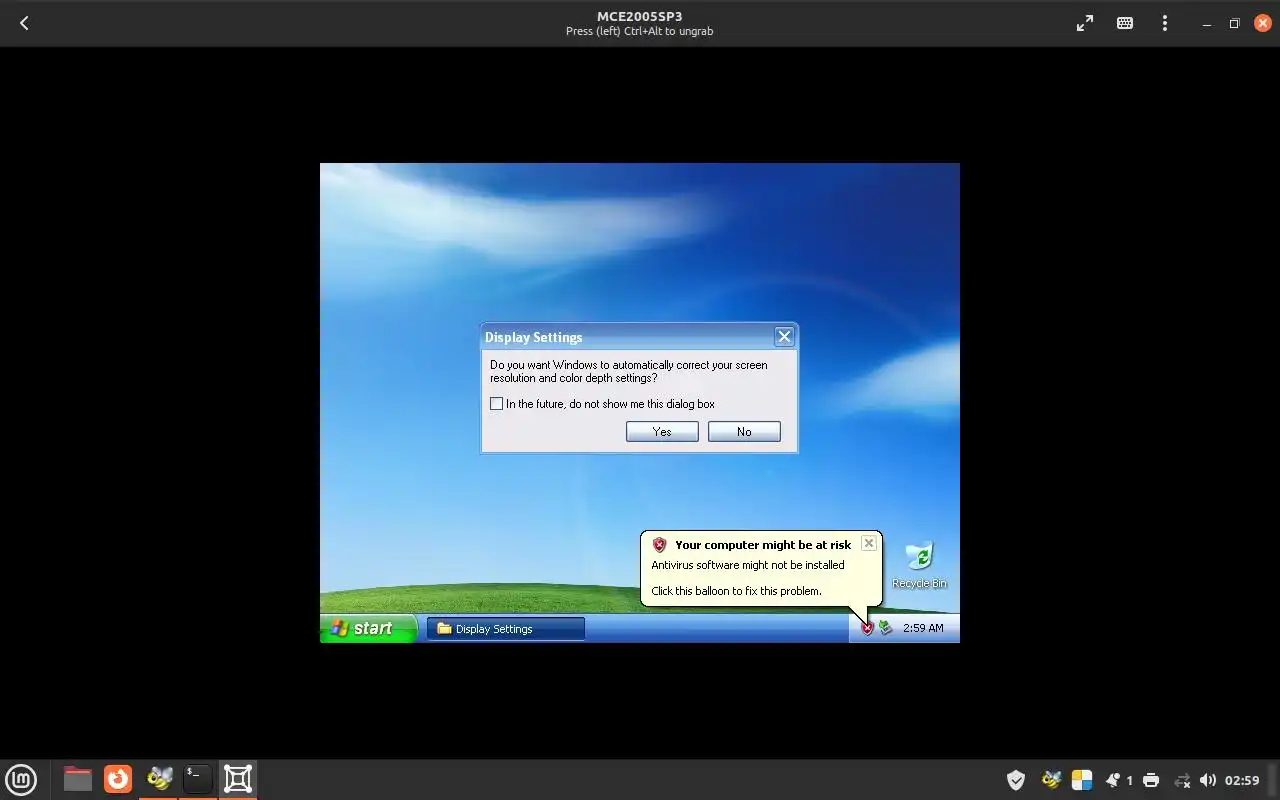
Task: Open the Linux Mint menu launcher
Action: (21, 779)
